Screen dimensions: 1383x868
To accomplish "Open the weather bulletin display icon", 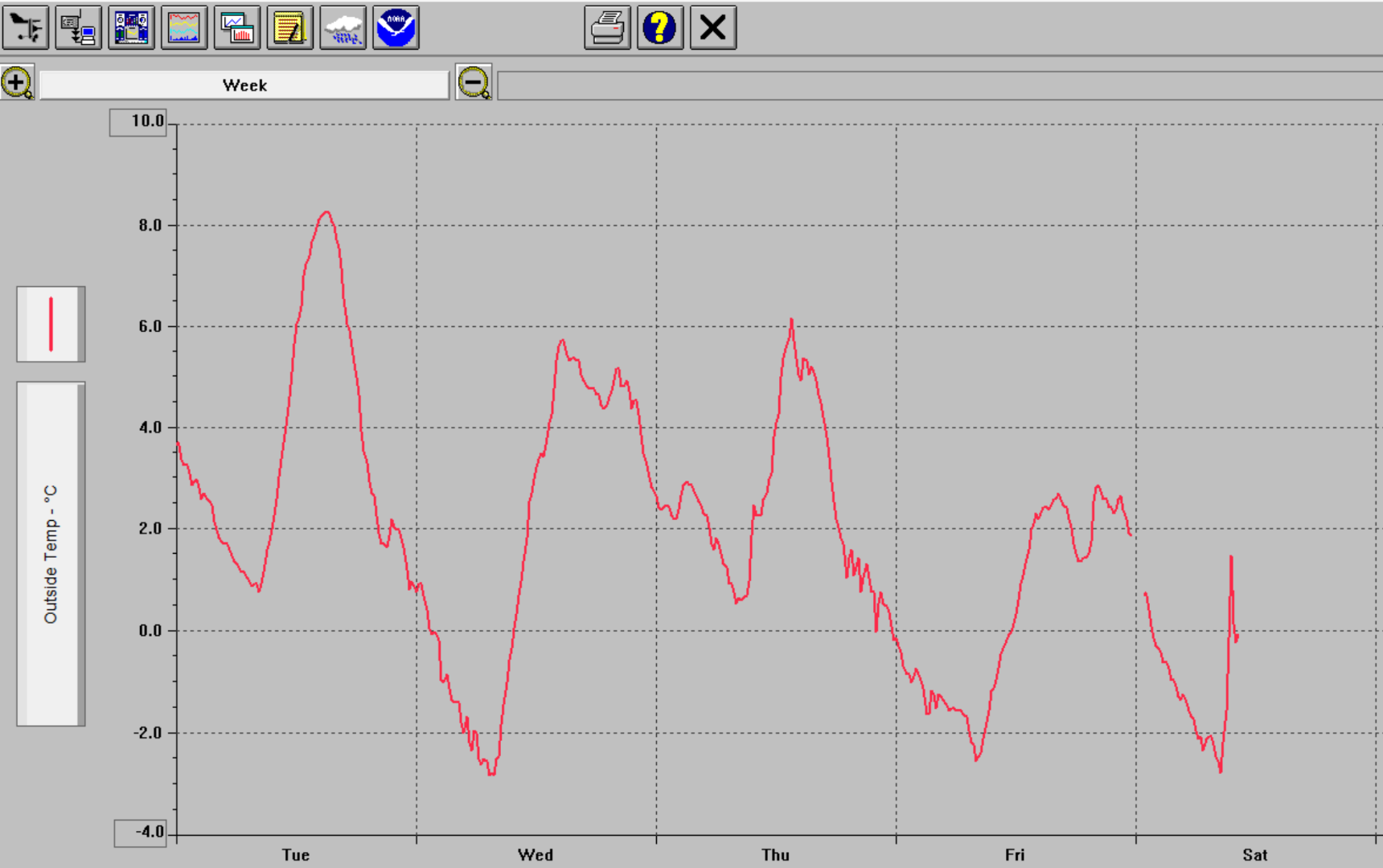I will click(x=131, y=28).
